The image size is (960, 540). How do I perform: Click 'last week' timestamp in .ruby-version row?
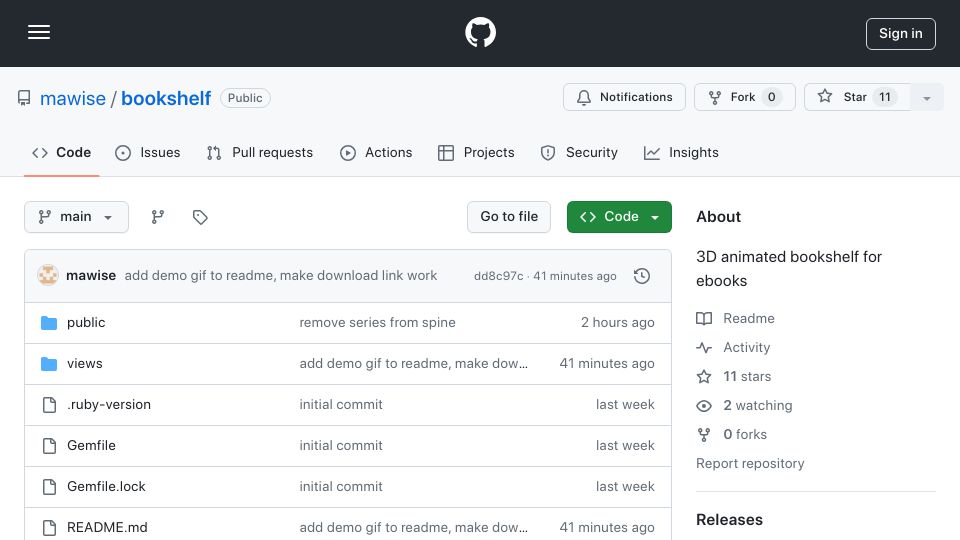(x=625, y=405)
